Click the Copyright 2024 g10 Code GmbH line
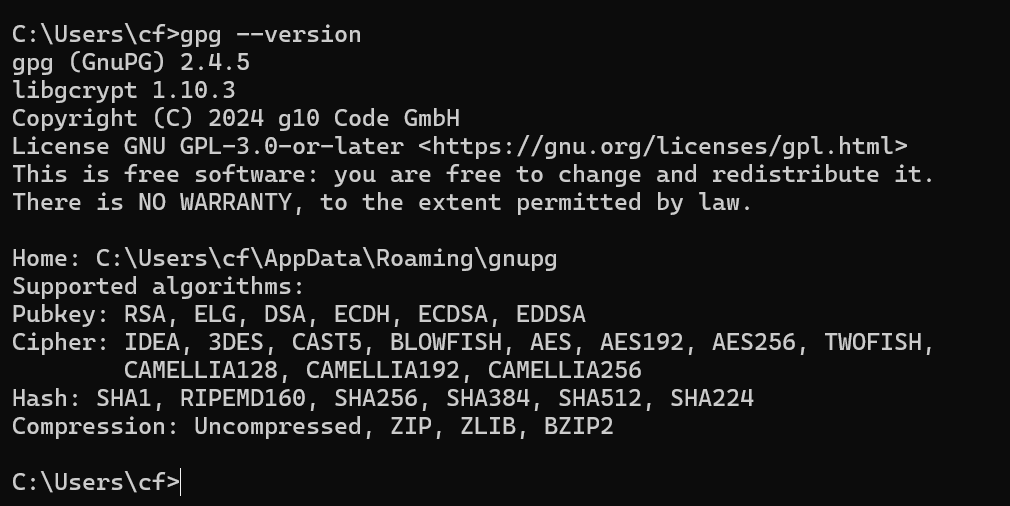Viewport: 1010px width, 506px height. [x=236, y=118]
